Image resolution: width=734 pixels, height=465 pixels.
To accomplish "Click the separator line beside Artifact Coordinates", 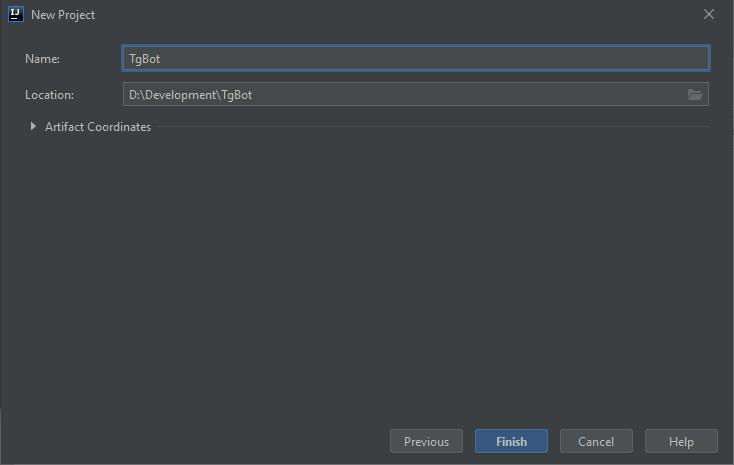I will [433, 126].
